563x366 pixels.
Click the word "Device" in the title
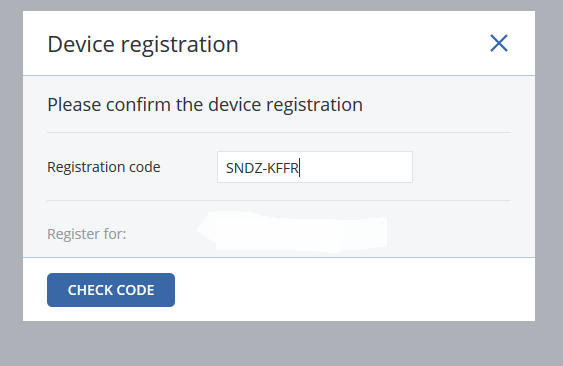tap(81, 44)
